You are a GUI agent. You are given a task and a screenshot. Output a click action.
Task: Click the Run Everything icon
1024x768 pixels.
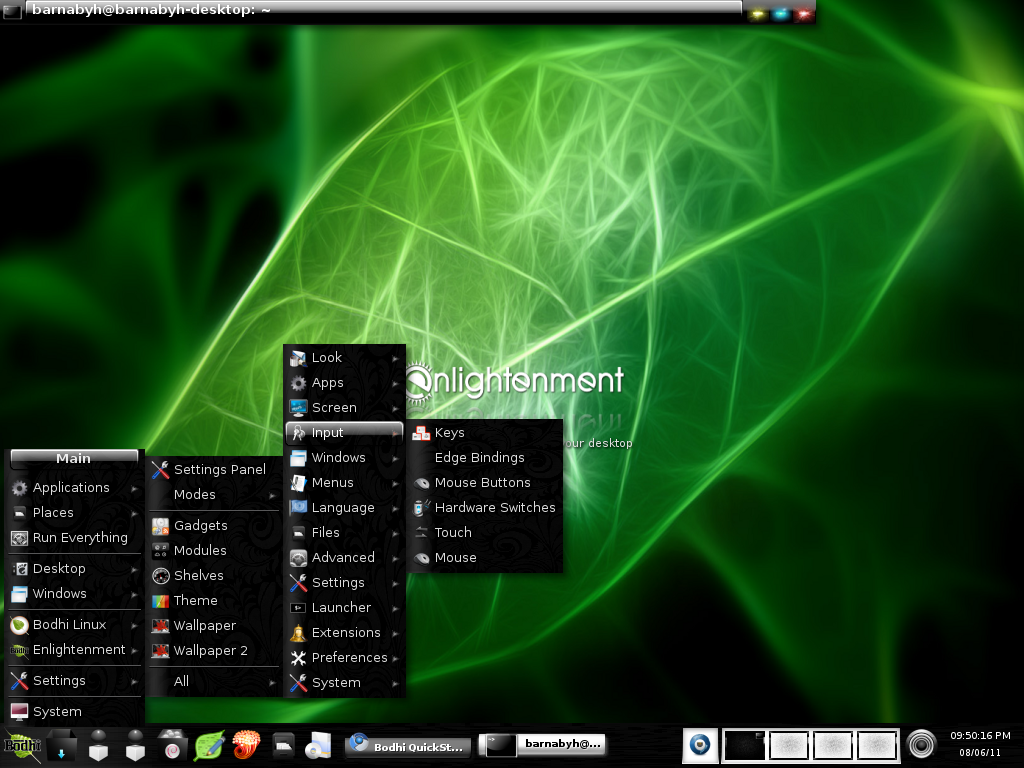[x=20, y=538]
